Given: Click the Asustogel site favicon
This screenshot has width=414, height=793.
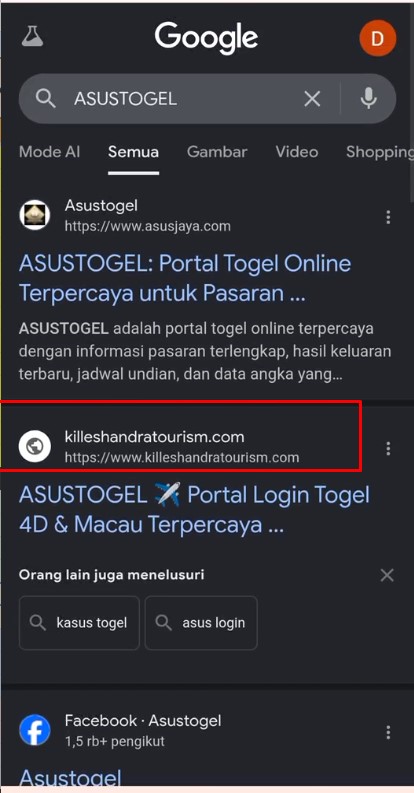Looking at the screenshot, I should [x=35, y=215].
